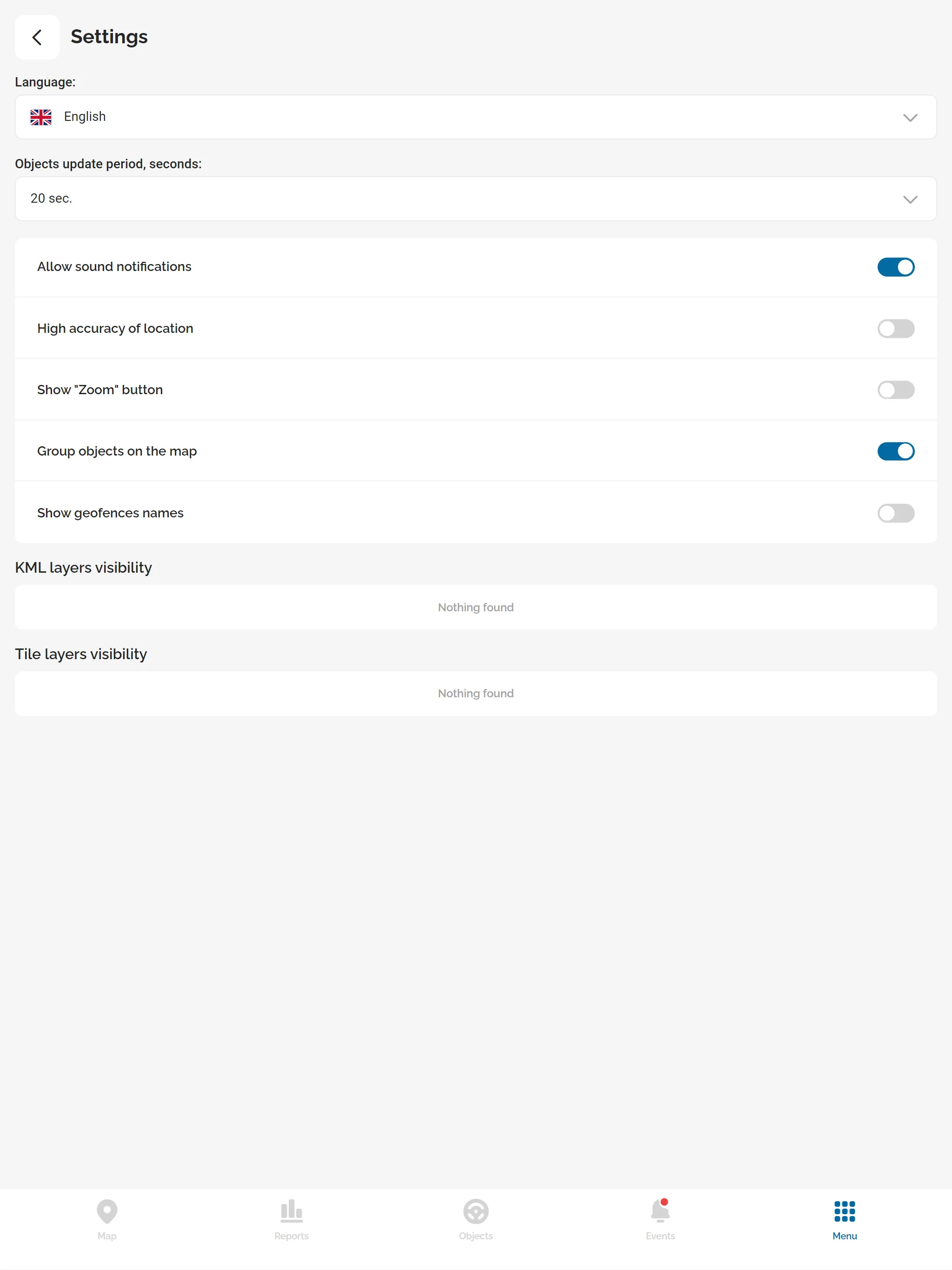The image size is (952, 1270).
Task: Open the Map pin icon
Action: click(x=107, y=1210)
